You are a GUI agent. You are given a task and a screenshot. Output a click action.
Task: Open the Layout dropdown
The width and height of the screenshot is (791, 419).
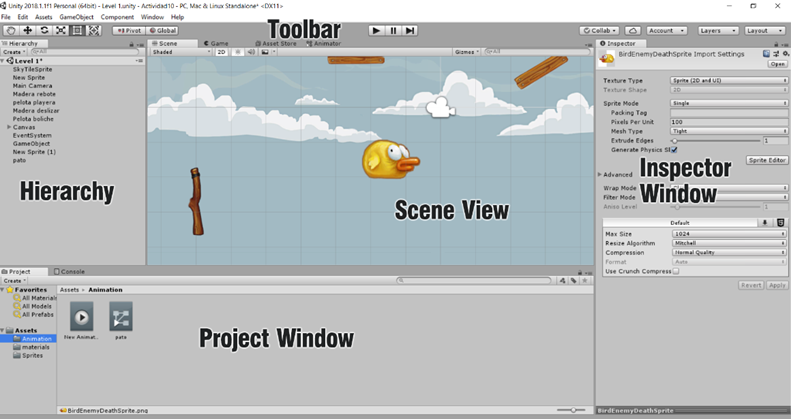[x=764, y=31]
